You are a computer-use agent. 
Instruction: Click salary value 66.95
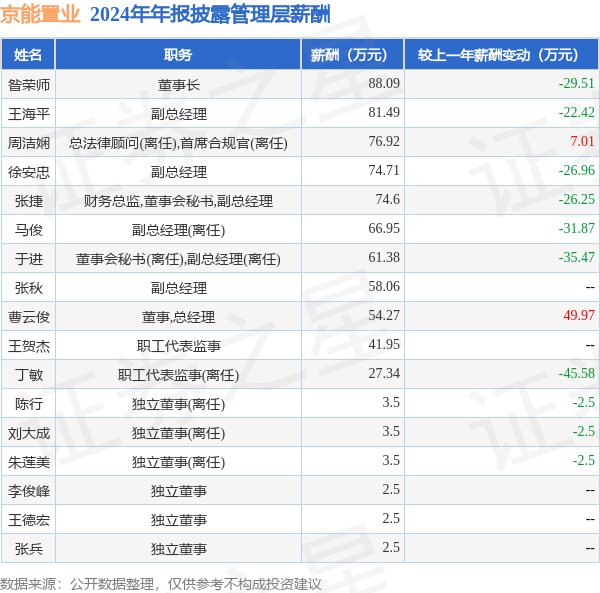coord(384,228)
